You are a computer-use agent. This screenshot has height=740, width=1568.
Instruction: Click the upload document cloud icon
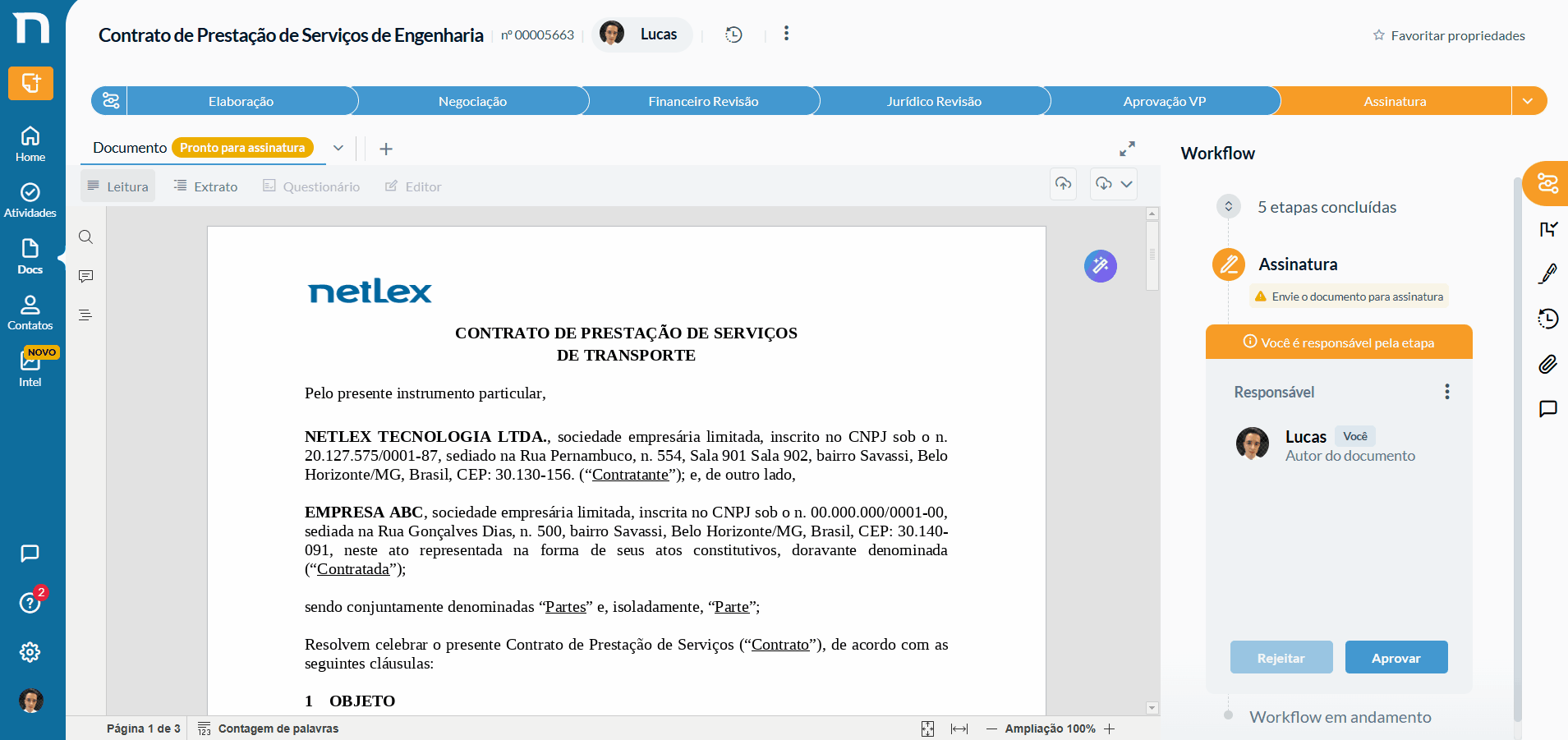pyautogui.click(x=1064, y=184)
